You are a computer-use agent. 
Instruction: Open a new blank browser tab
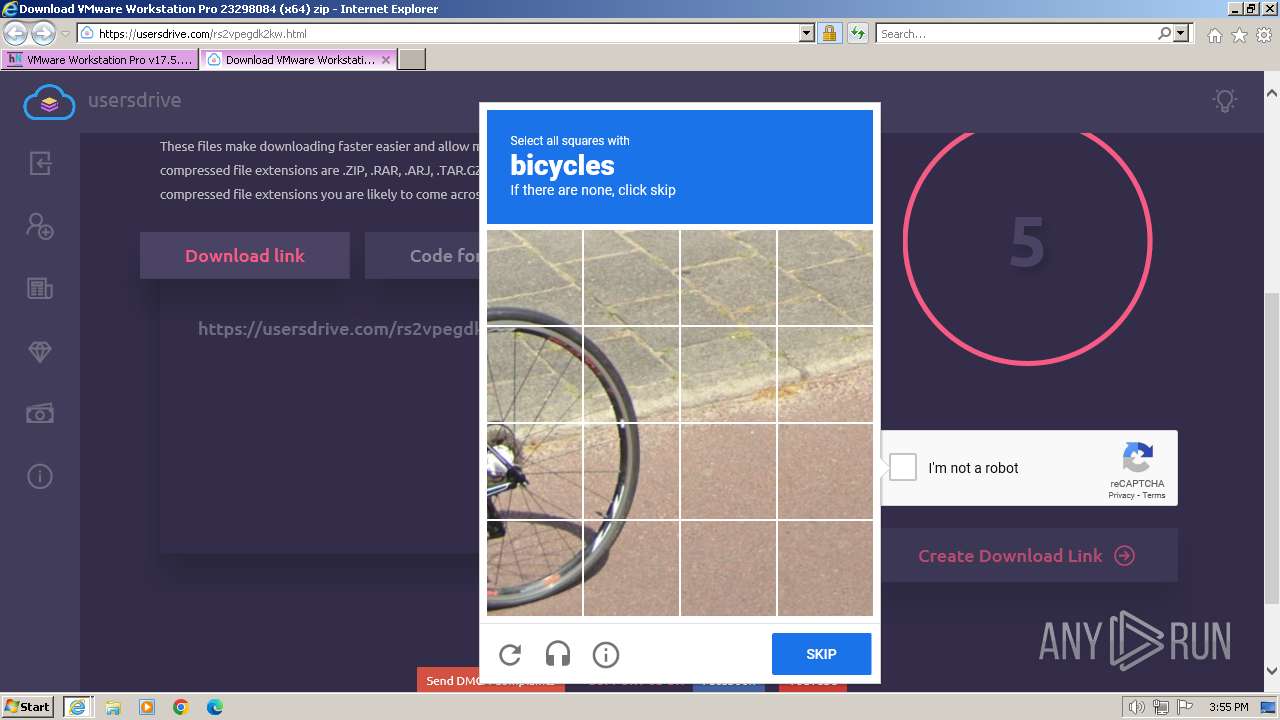click(412, 60)
